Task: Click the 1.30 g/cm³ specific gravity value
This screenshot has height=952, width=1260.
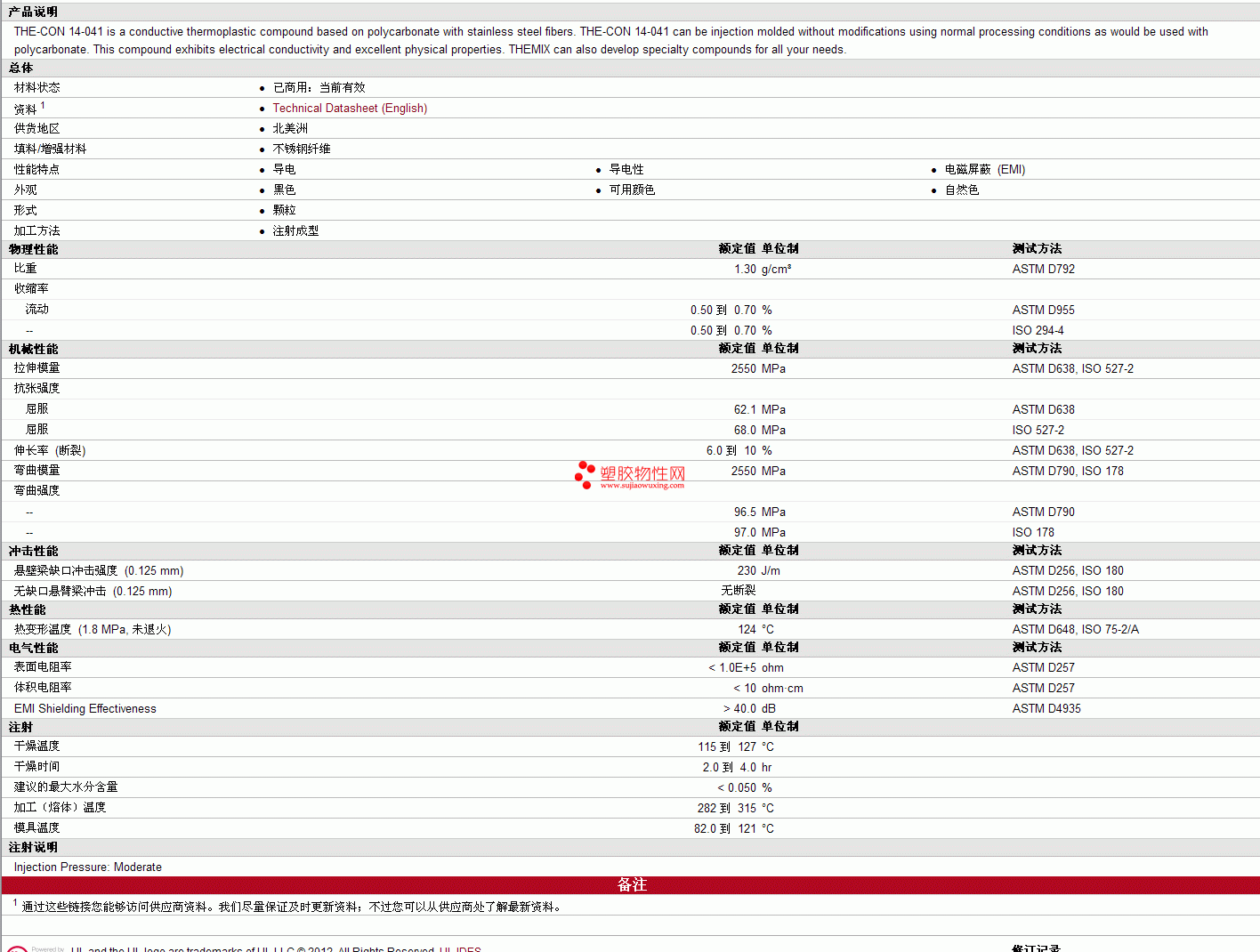Action: [x=763, y=269]
